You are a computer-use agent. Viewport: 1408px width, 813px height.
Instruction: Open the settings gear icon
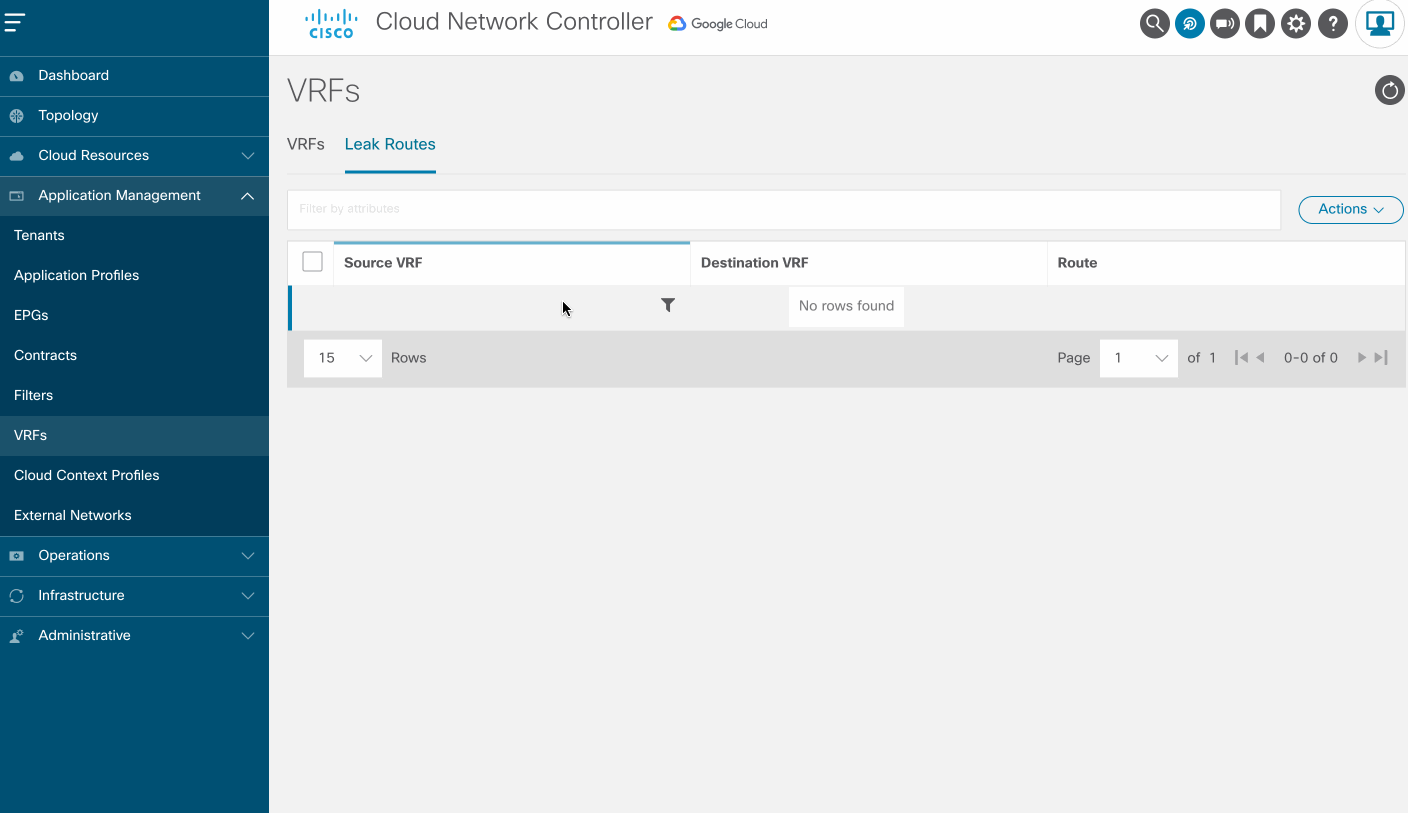(x=1296, y=24)
